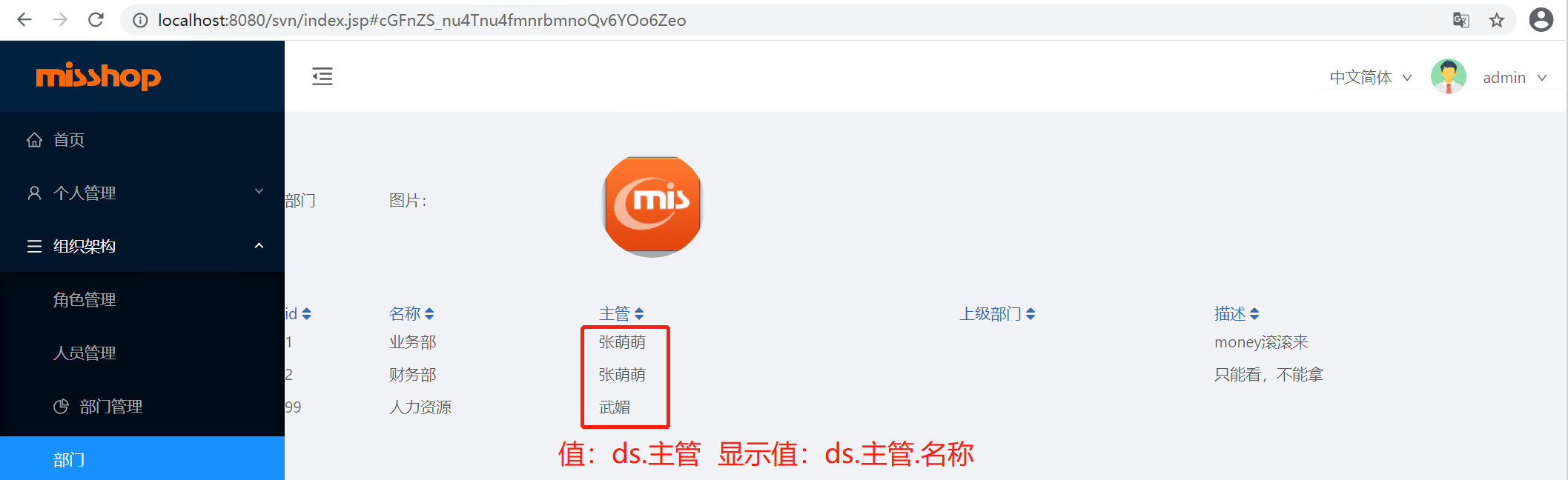
Task: Open the browser profile account icon
Action: click(x=1541, y=20)
